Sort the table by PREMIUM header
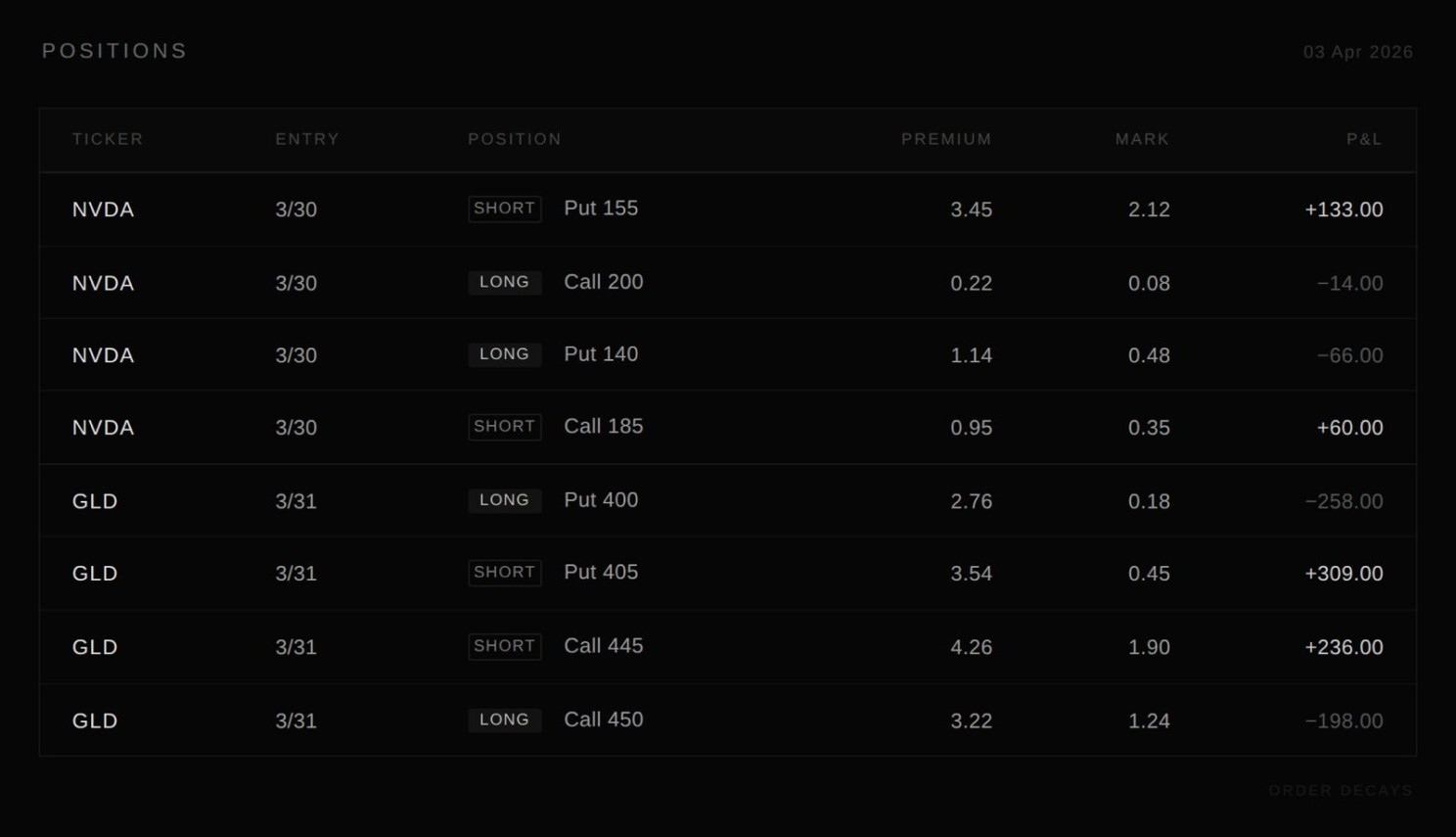 pos(946,139)
